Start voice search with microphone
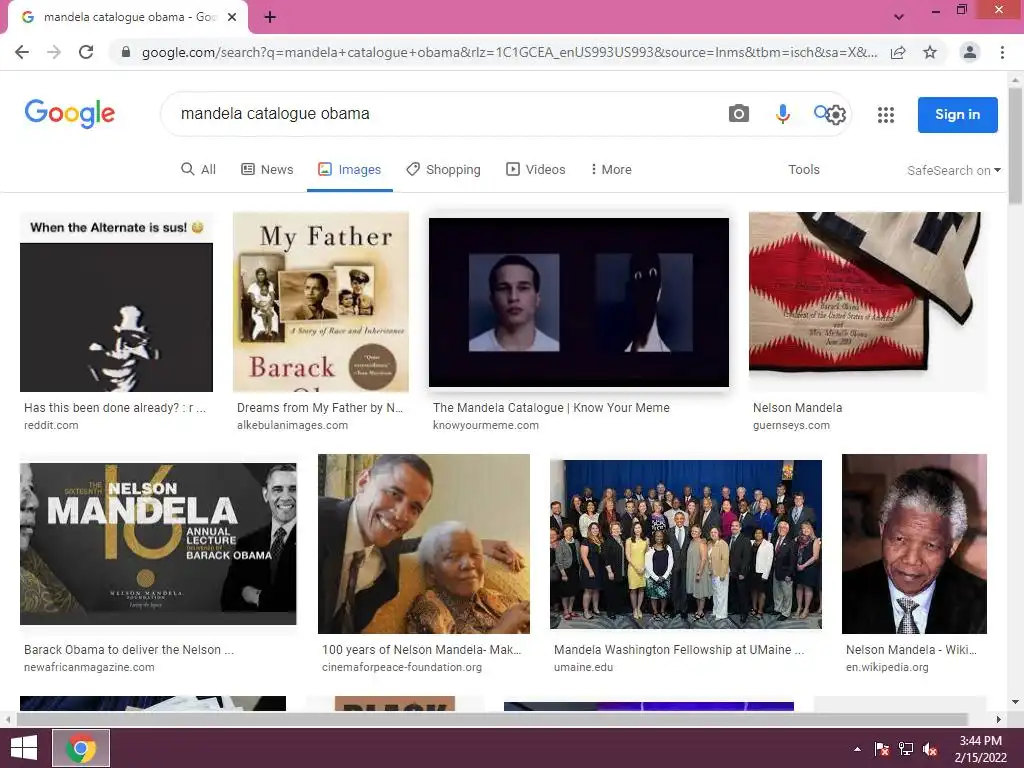This screenshot has width=1024, height=768. point(782,114)
